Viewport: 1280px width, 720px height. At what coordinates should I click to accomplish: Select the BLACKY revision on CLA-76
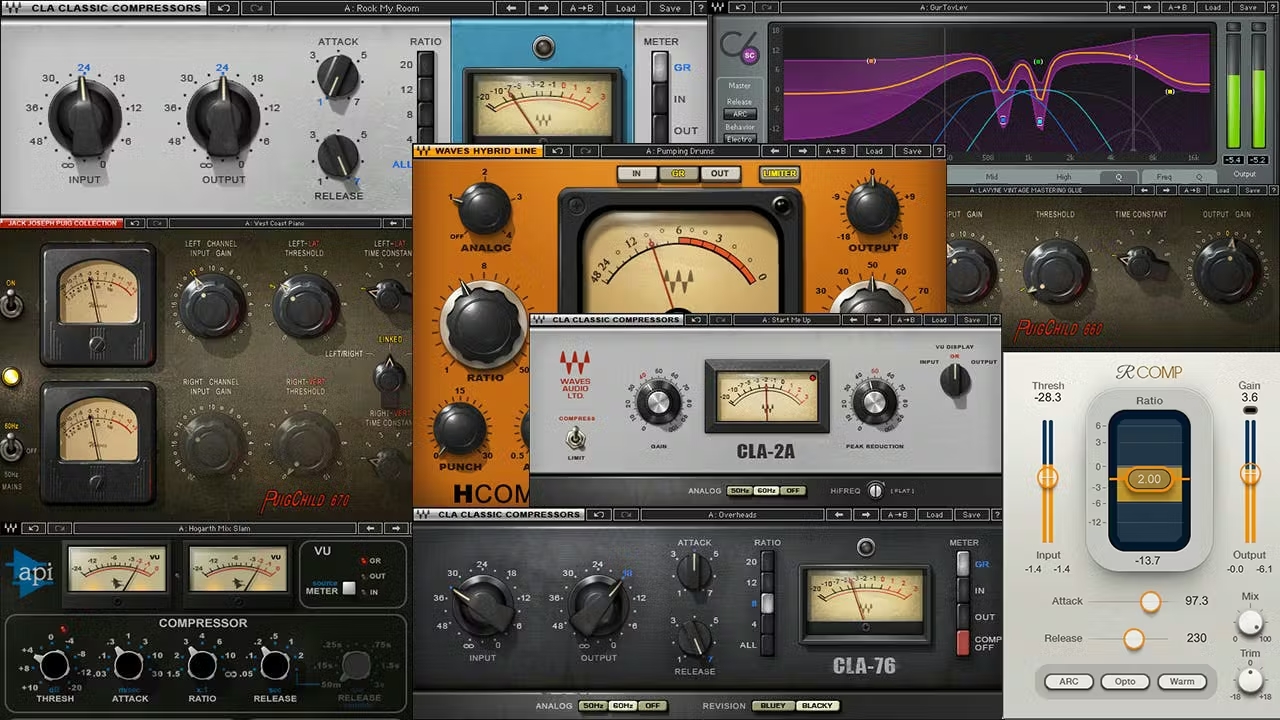(818, 705)
